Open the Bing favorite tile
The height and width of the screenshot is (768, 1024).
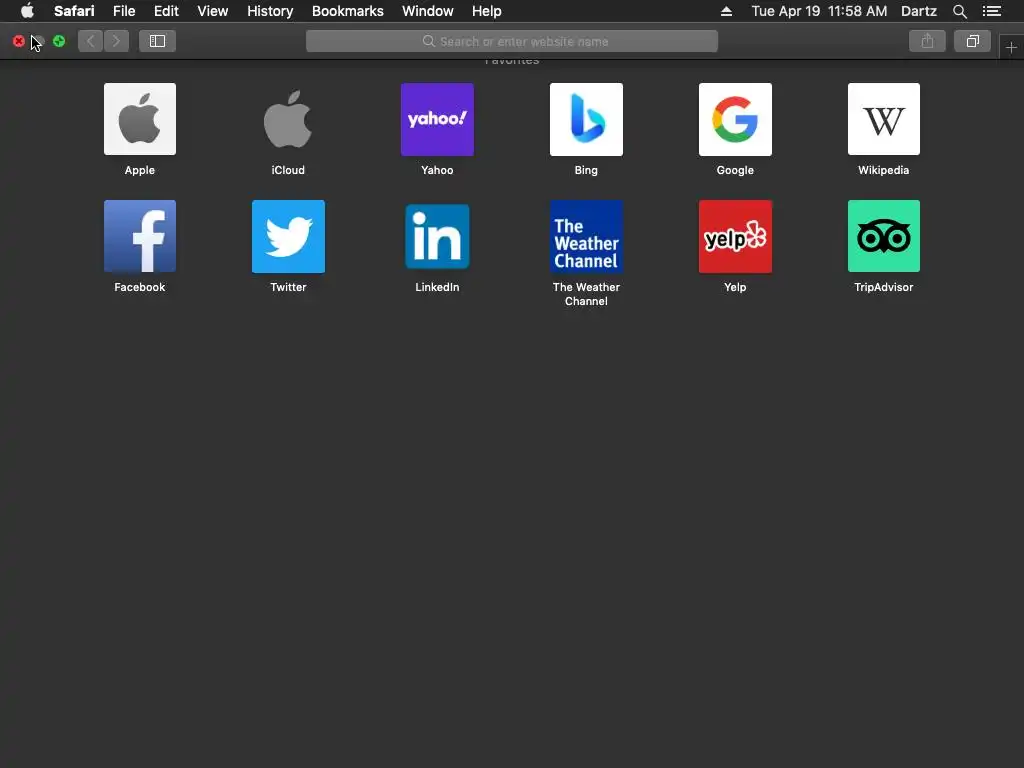(586, 119)
